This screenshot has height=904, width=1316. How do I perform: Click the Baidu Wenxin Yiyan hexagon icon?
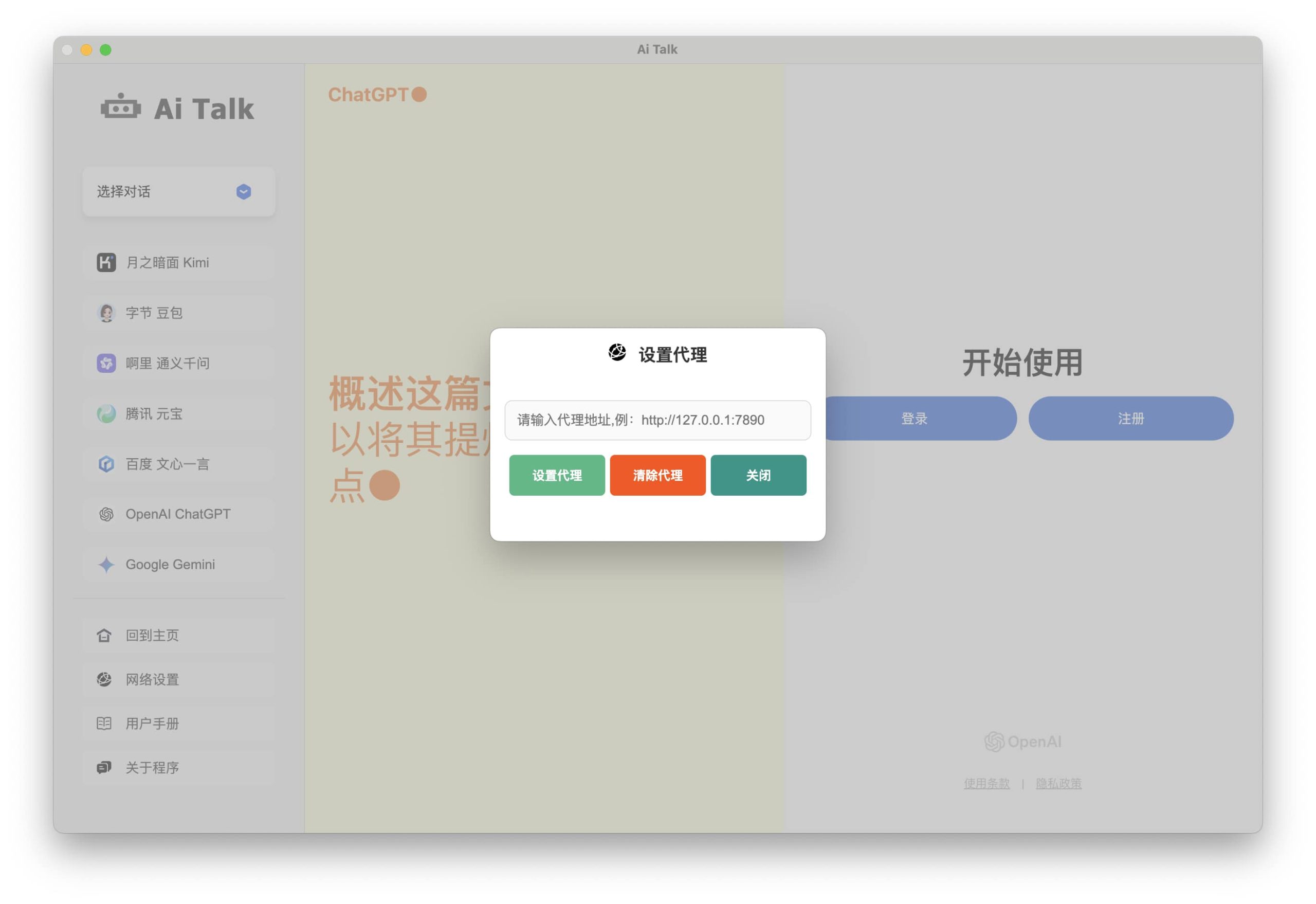click(x=106, y=464)
